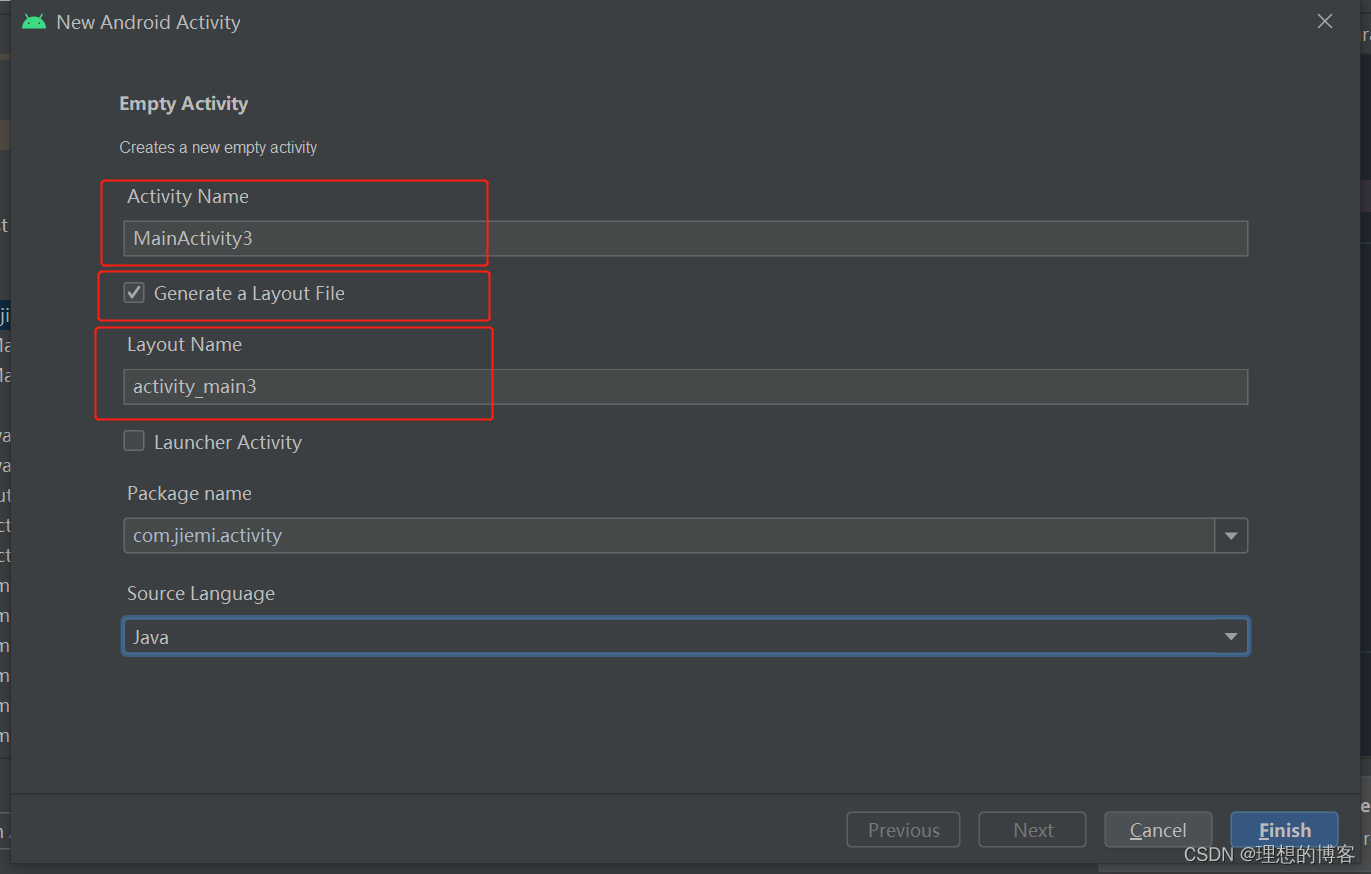Select Java in the Source Language combo box

point(685,636)
